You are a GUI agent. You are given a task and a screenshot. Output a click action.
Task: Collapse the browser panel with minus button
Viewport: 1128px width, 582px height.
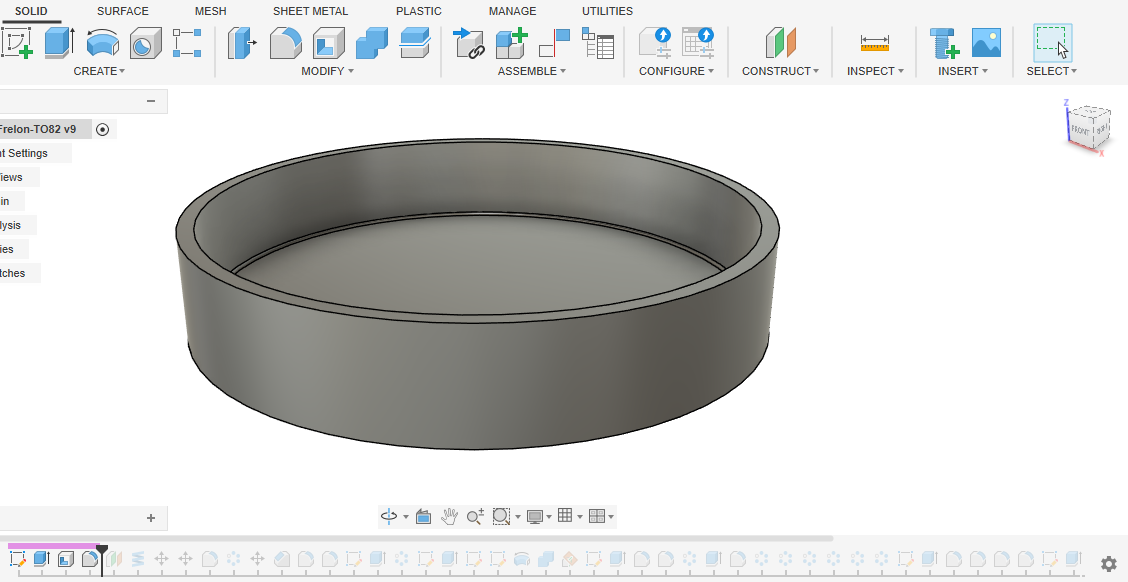click(151, 100)
